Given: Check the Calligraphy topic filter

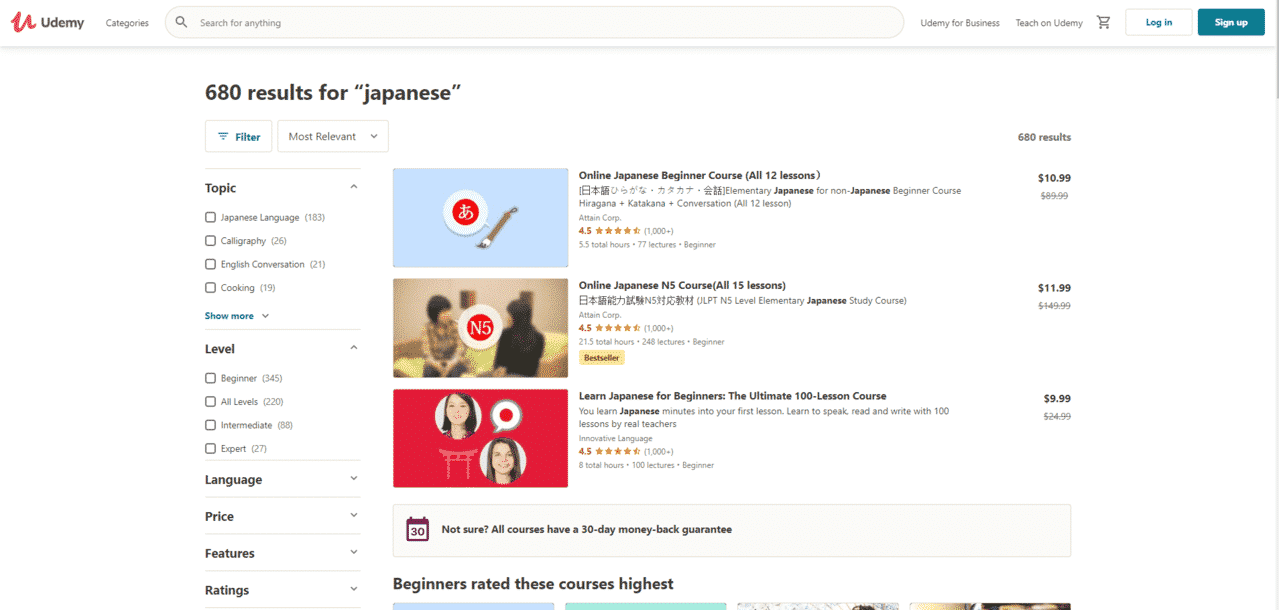Looking at the screenshot, I should click(210, 241).
